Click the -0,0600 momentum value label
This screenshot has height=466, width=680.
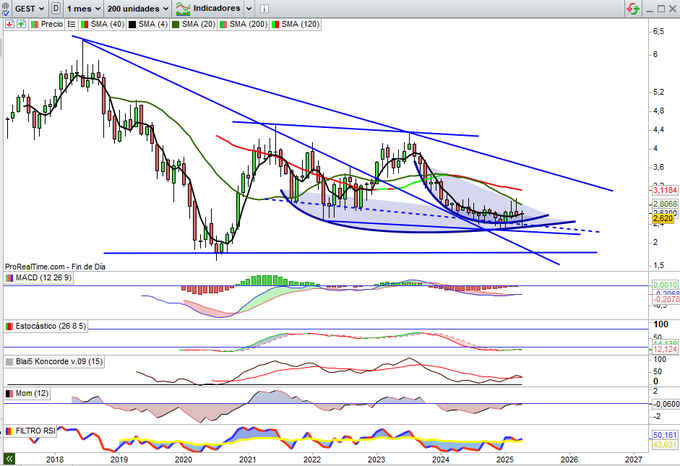tap(666, 404)
